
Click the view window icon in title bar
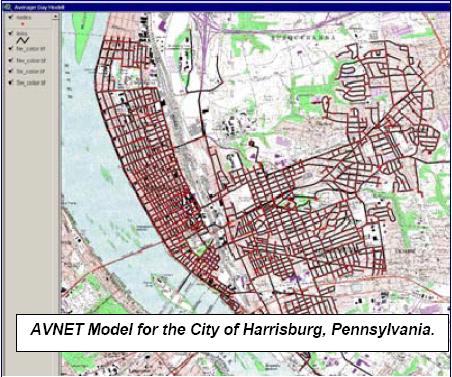click(x=7, y=7)
